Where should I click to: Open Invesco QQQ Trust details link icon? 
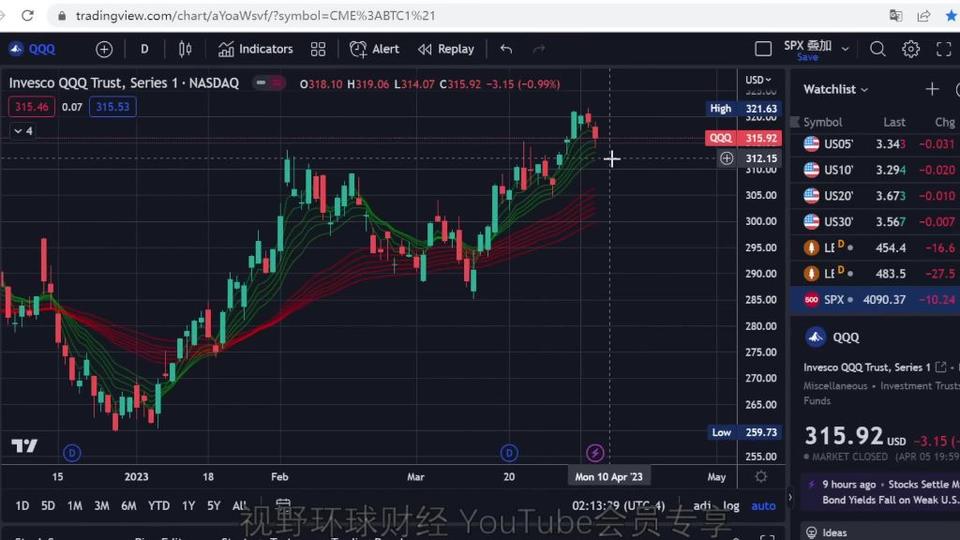coord(941,367)
